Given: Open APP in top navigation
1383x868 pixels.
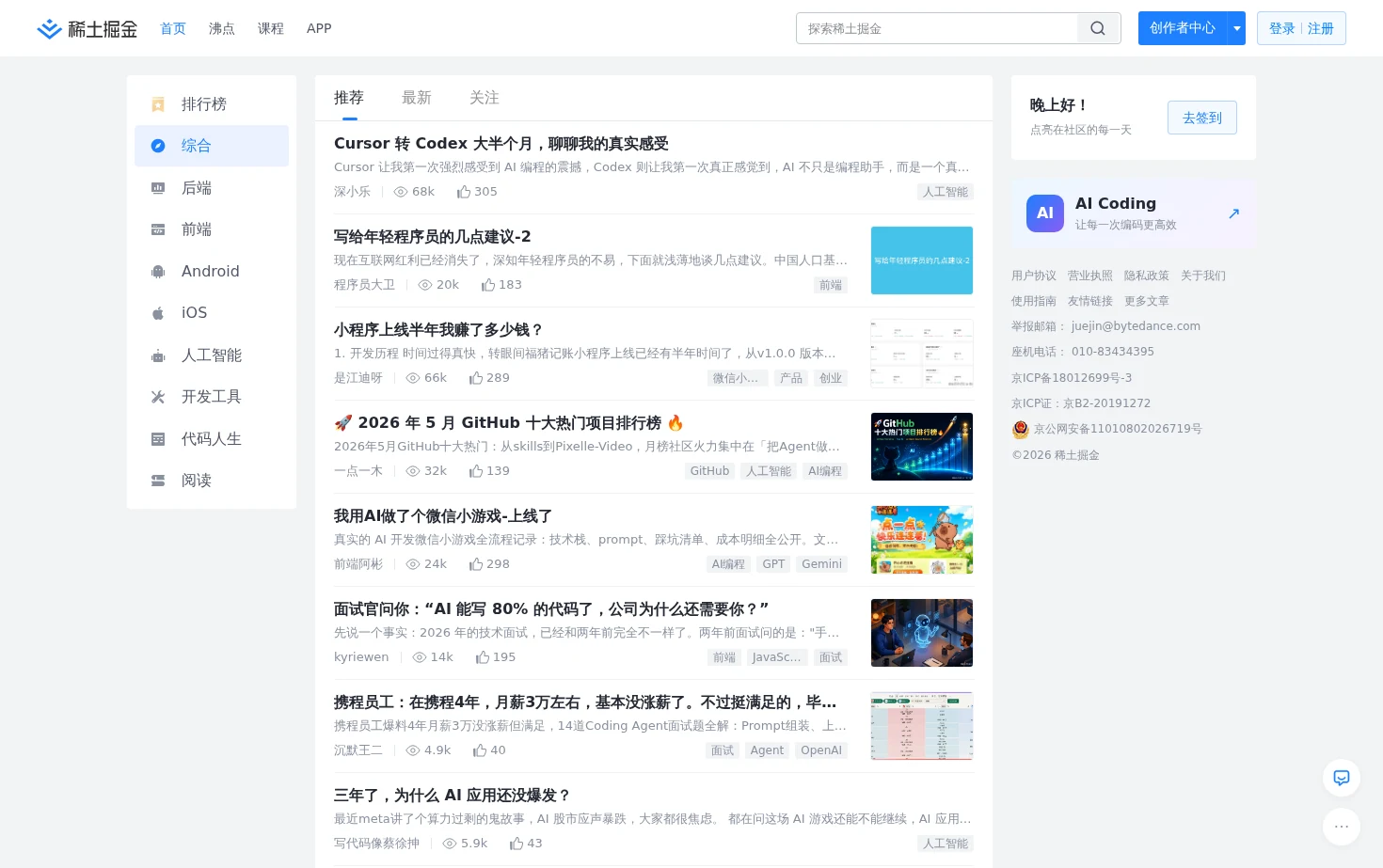Looking at the screenshot, I should tap(319, 29).
